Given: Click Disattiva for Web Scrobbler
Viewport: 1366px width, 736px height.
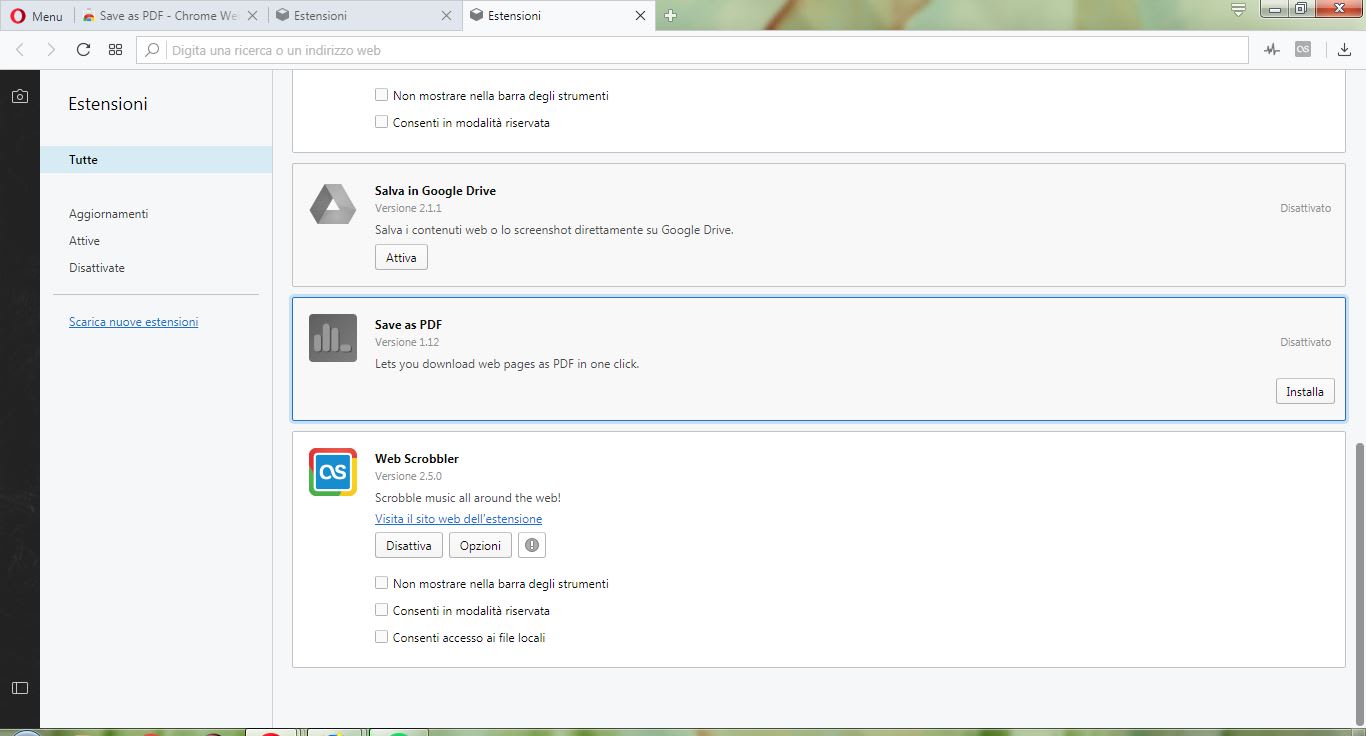Looking at the screenshot, I should tap(408, 545).
